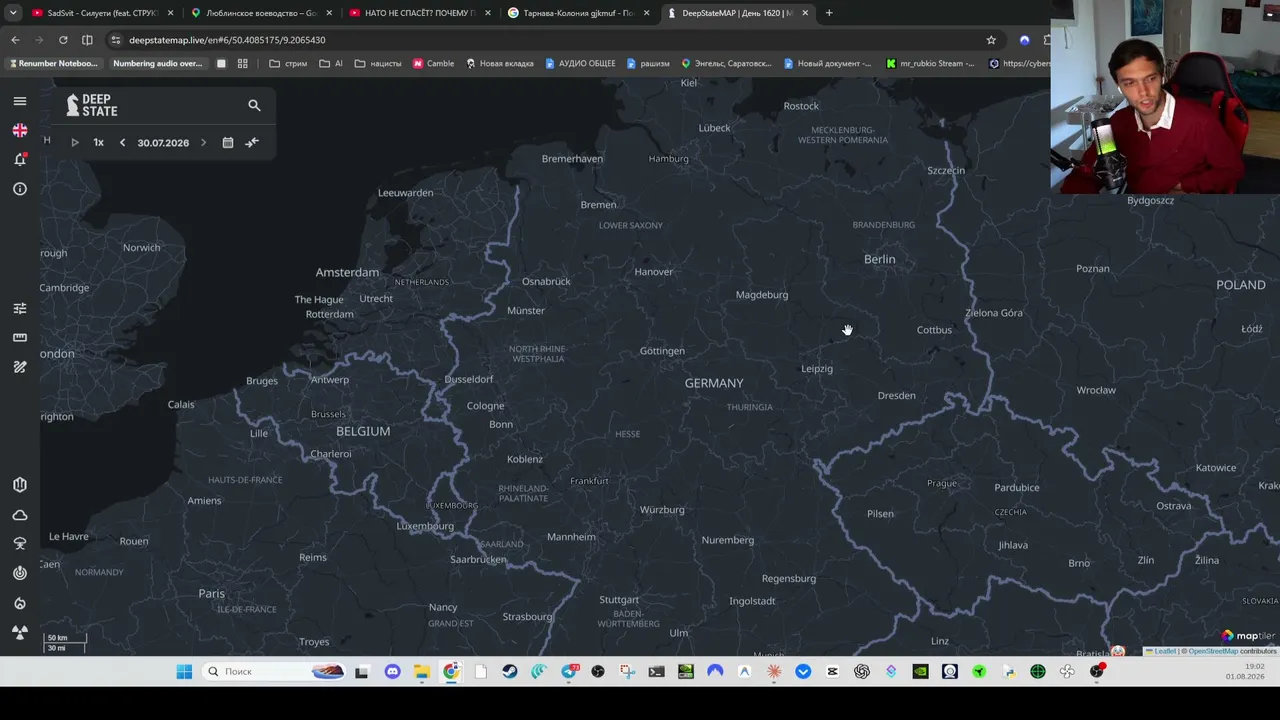Select the draw pencil tool
This screenshot has width=1280, height=720.
[20, 367]
